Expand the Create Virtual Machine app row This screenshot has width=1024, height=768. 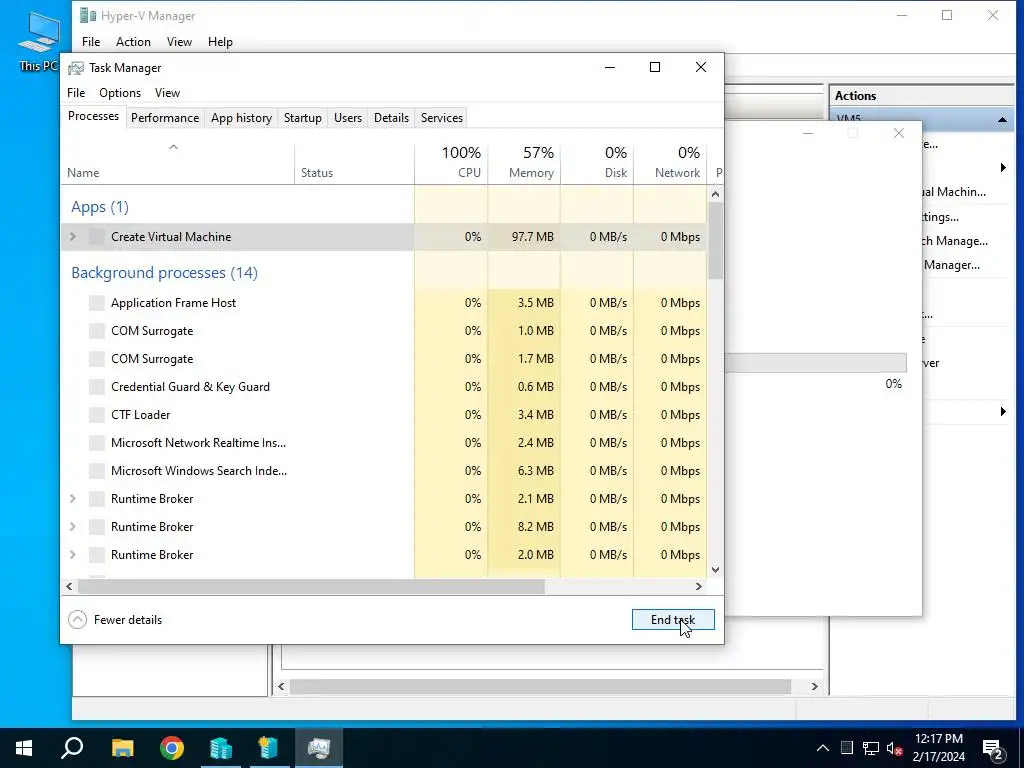pos(72,236)
